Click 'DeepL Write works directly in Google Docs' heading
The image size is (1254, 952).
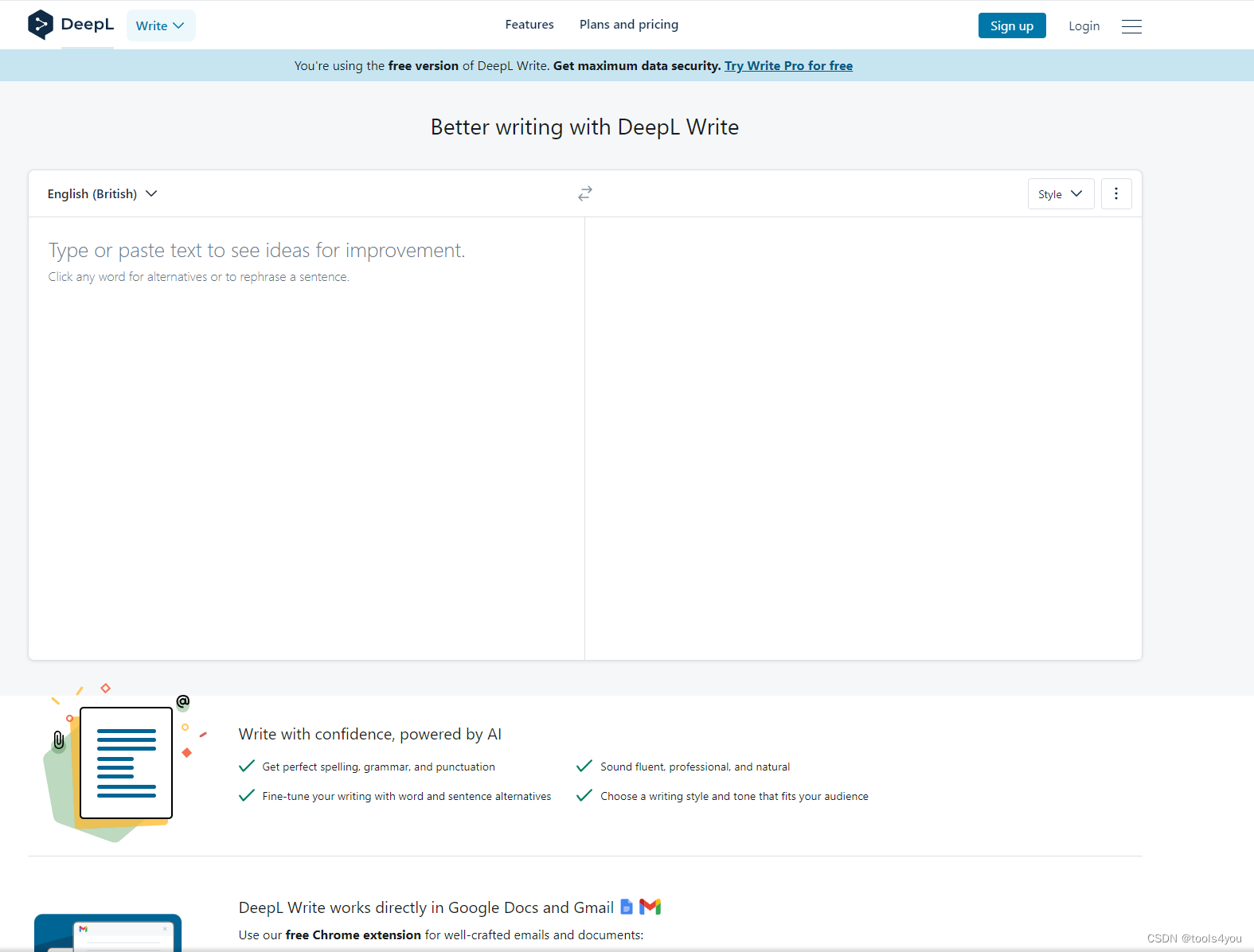pos(426,907)
